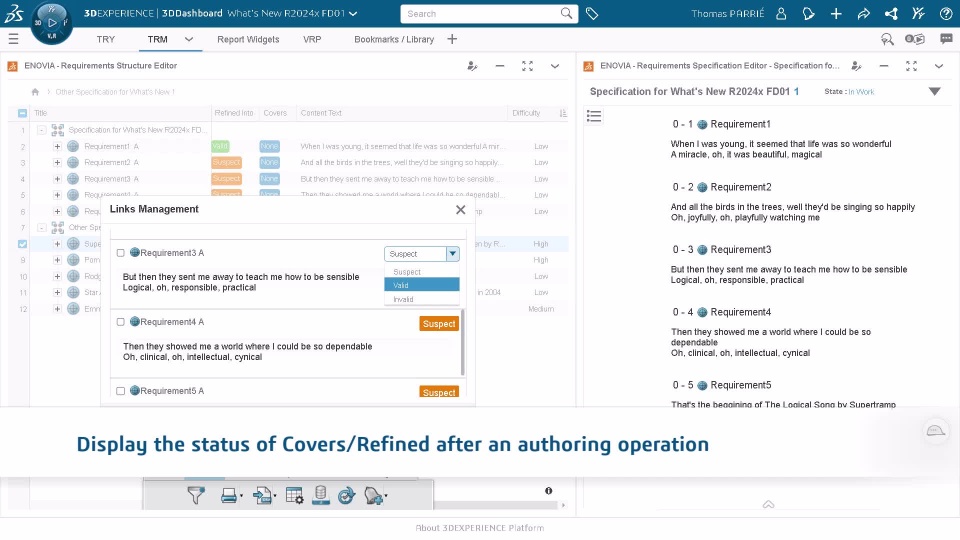Uncheck the selected row 8 checkbox
960x540 pixels.
23,244
